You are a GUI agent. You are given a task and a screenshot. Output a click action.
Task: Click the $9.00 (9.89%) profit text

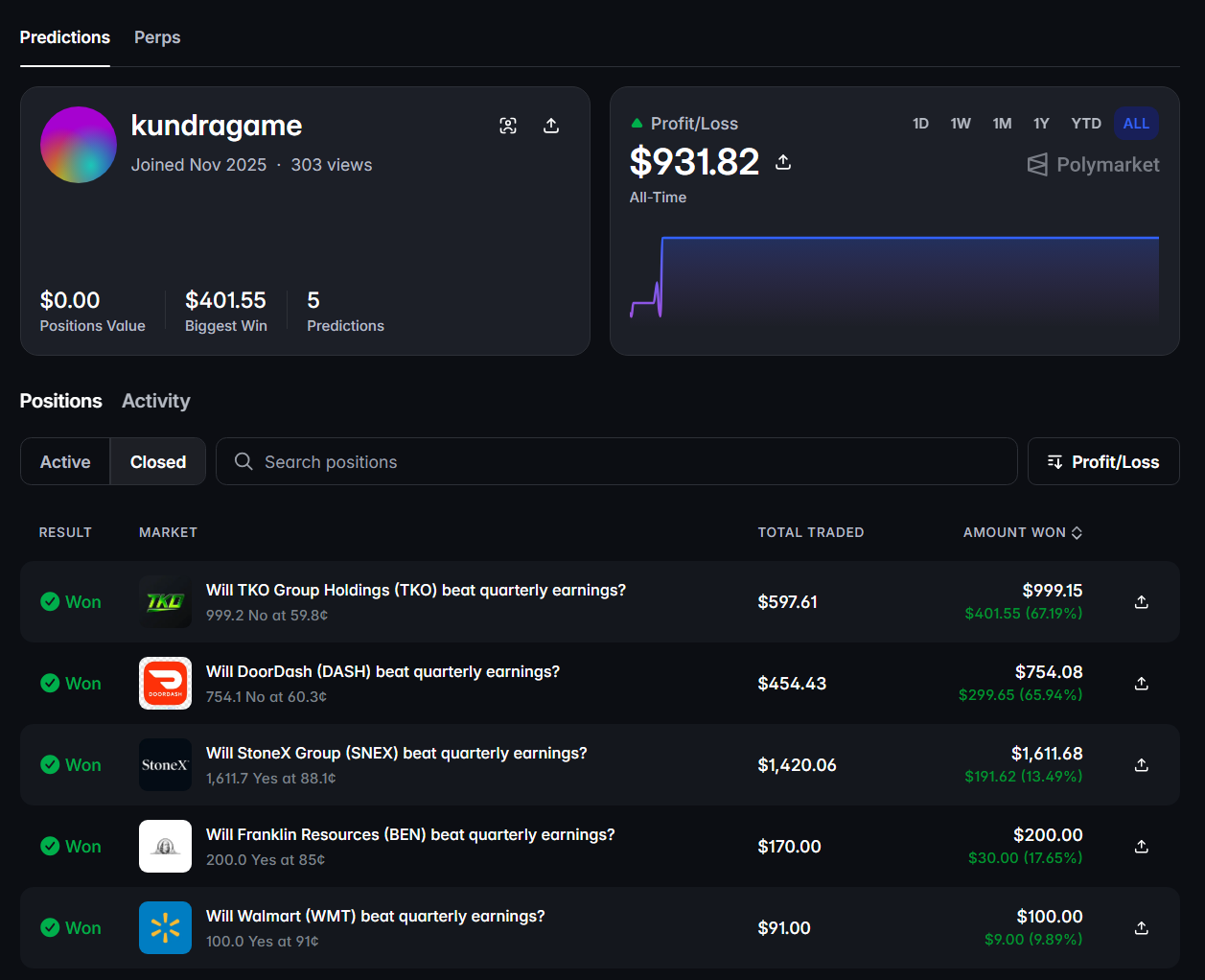tap(1033, 940)
